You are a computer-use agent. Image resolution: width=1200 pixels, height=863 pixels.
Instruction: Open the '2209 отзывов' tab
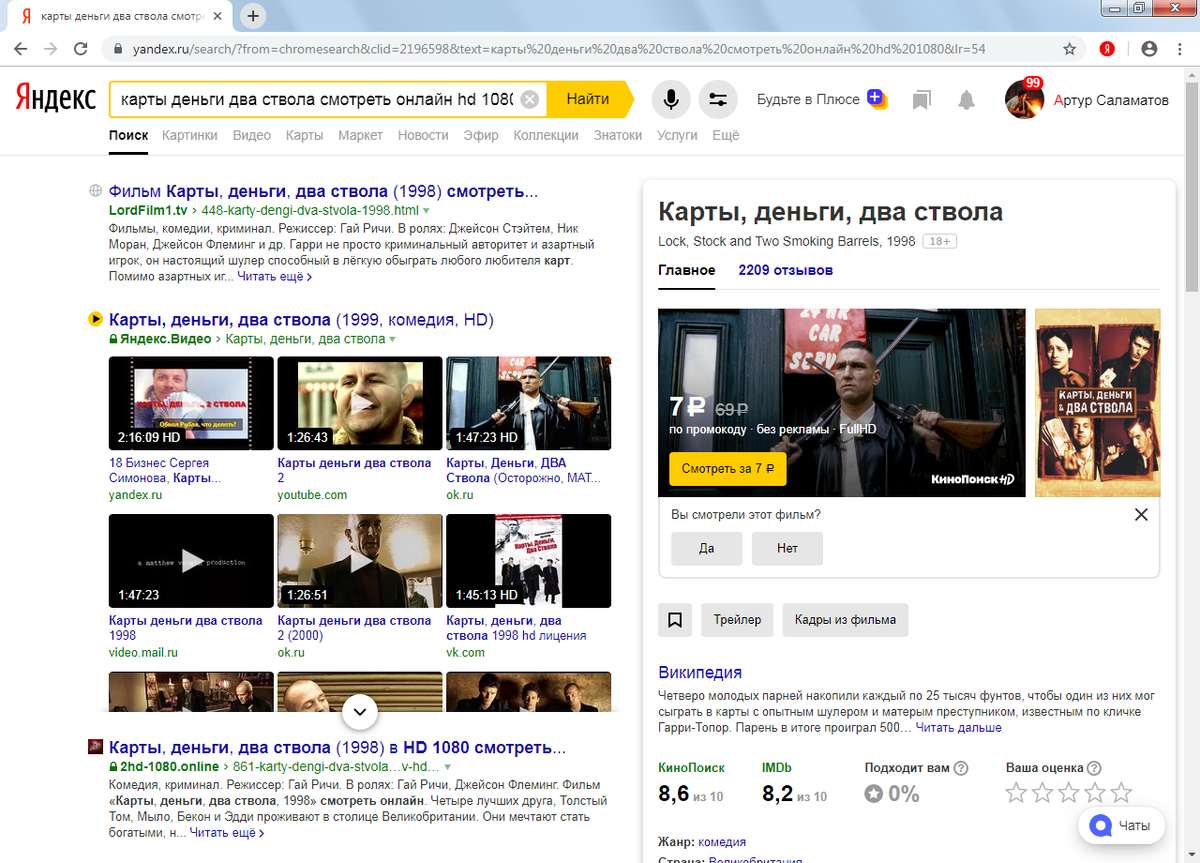click(785, 270)
